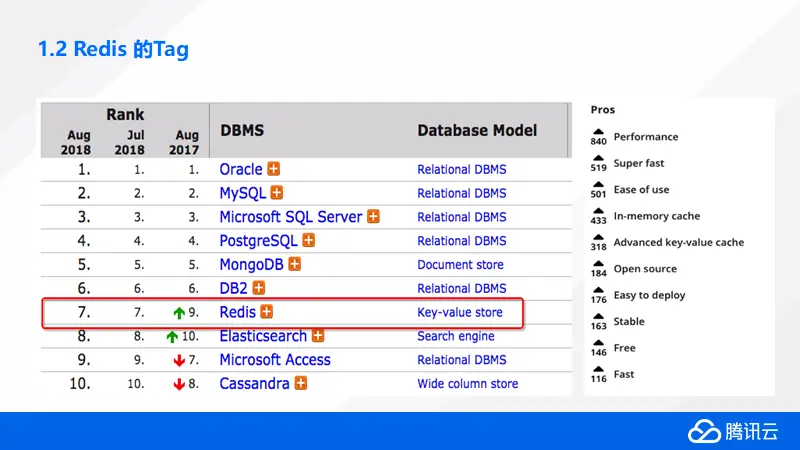Click the orange plus icon beside MySQL
Viewport: 800px width, 450px height.
[x=277, y=192]
